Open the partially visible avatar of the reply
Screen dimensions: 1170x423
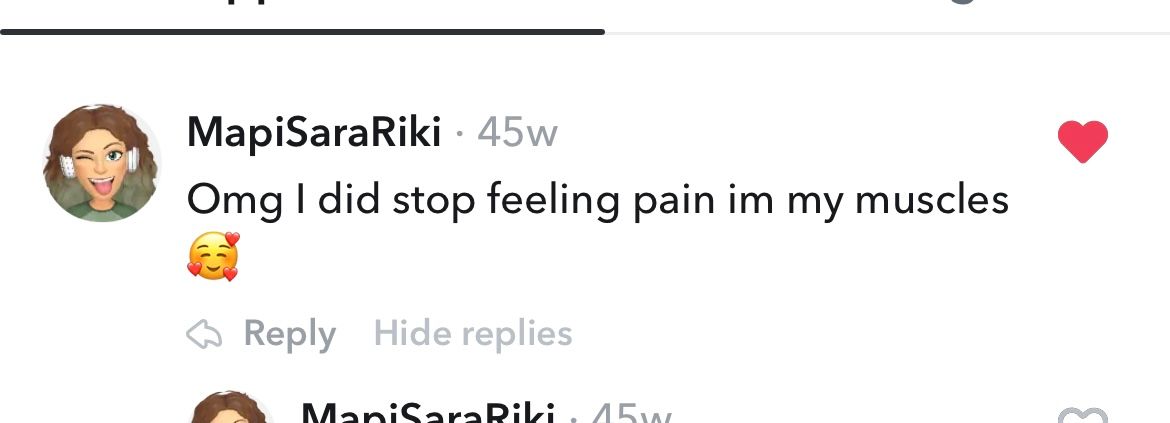coord(232,407)
